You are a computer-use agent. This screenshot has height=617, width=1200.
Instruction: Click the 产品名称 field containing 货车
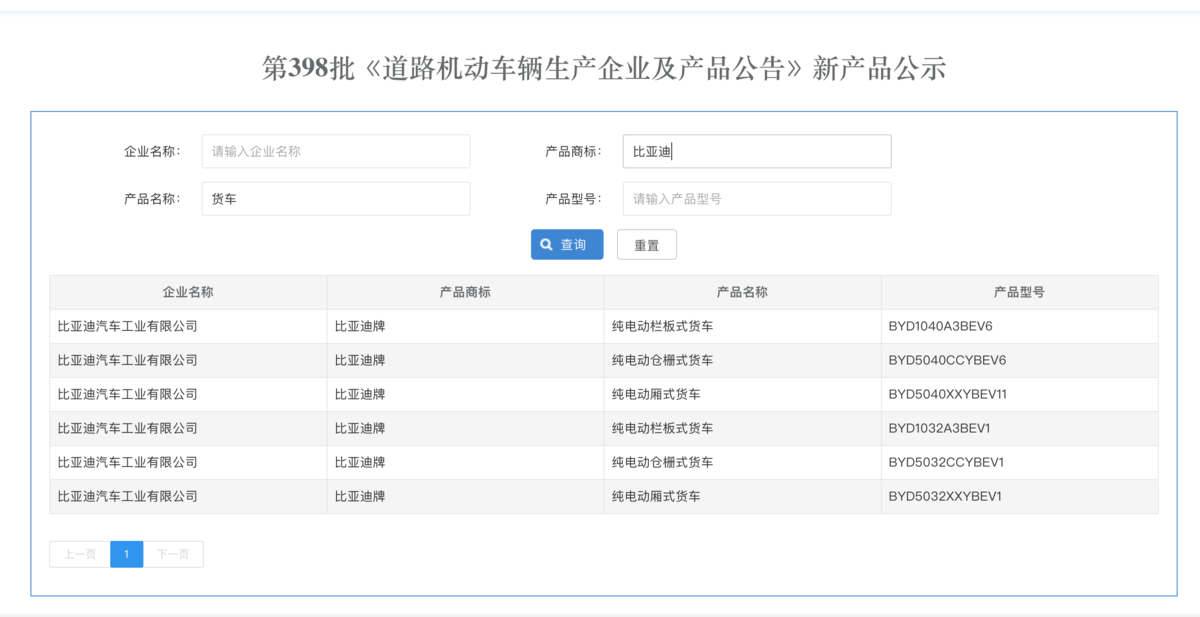(x=335, y=199)
